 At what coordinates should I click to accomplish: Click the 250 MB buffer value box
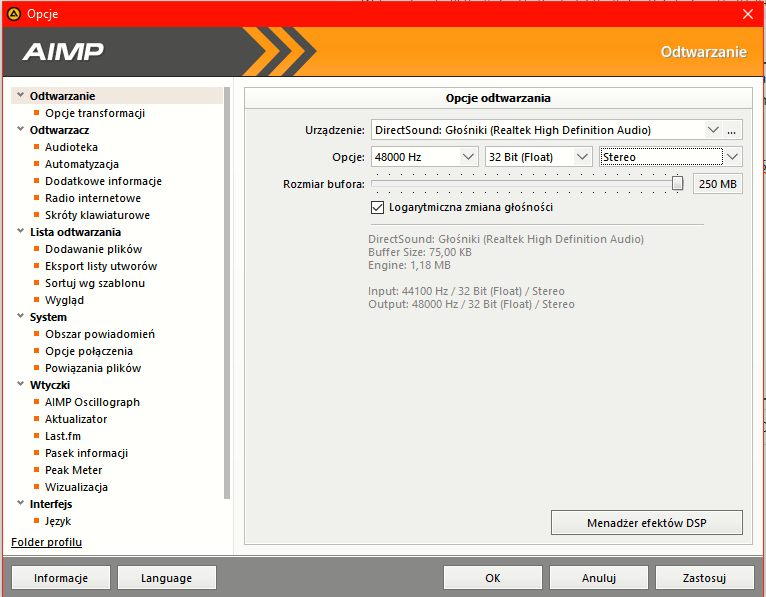[717, 184]
